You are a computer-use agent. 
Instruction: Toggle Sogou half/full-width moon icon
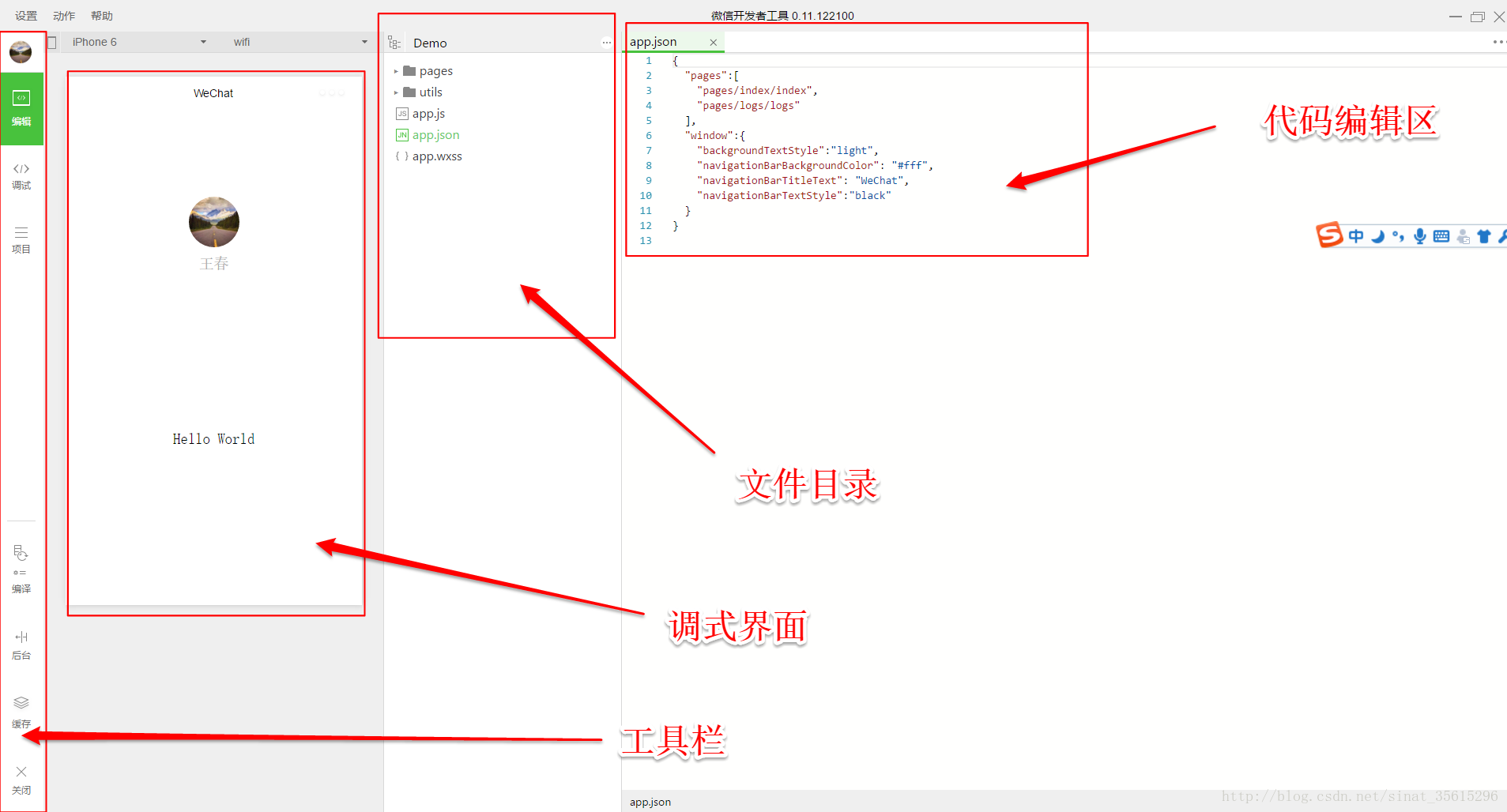point(1378,235)
